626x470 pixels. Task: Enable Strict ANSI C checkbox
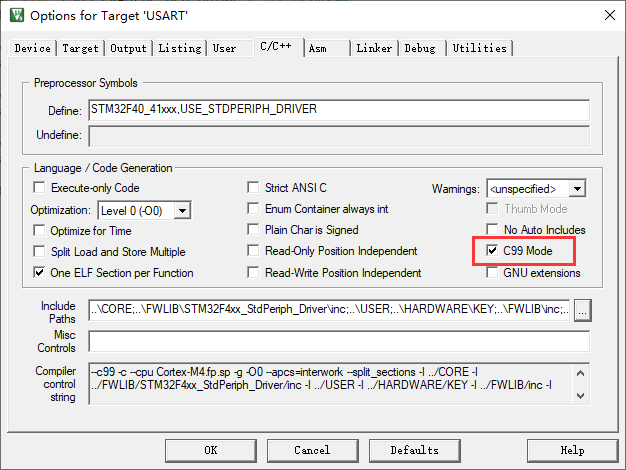(255, 188)
